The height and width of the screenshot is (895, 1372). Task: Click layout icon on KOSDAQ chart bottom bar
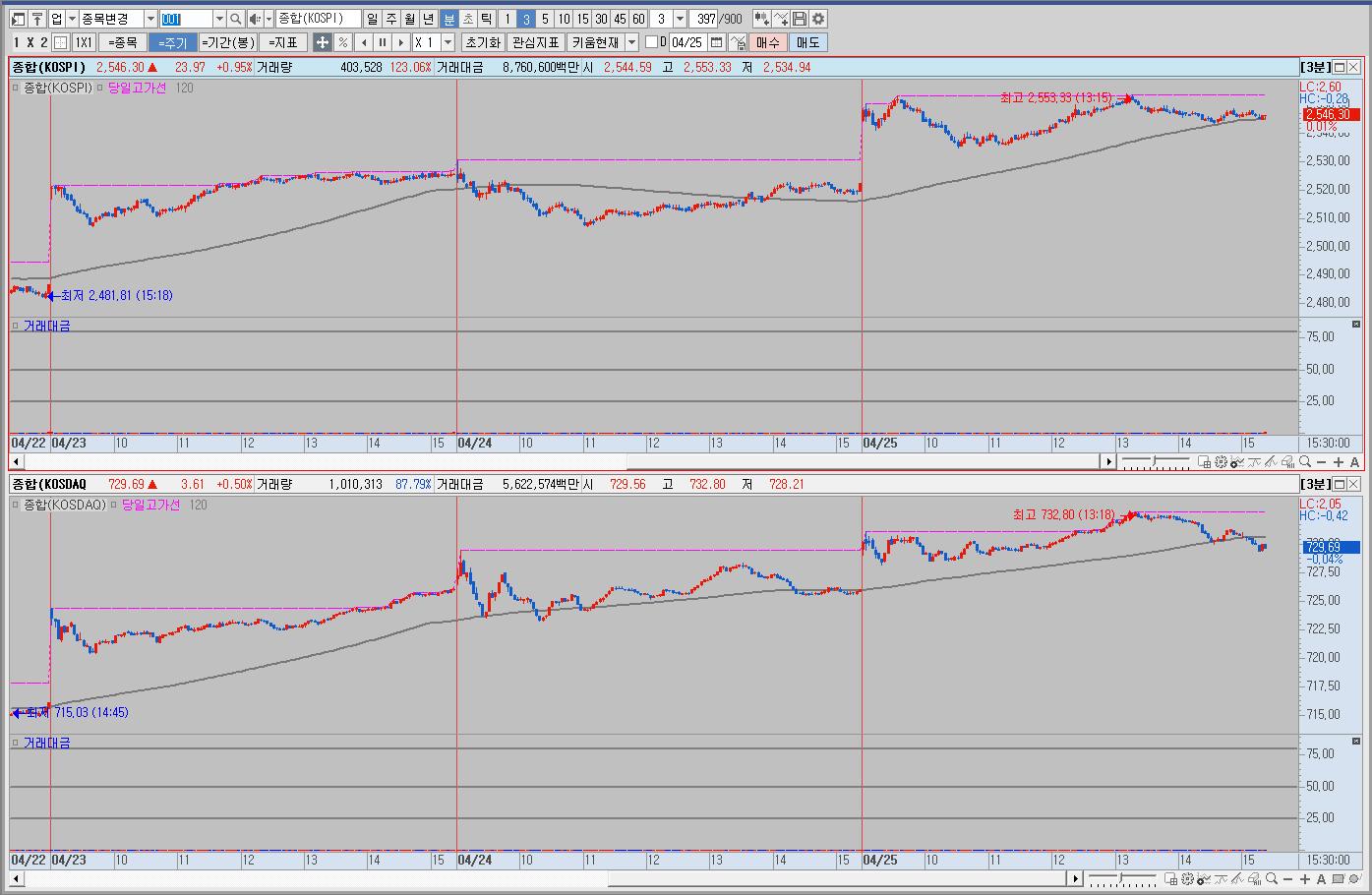[1170, 879]
